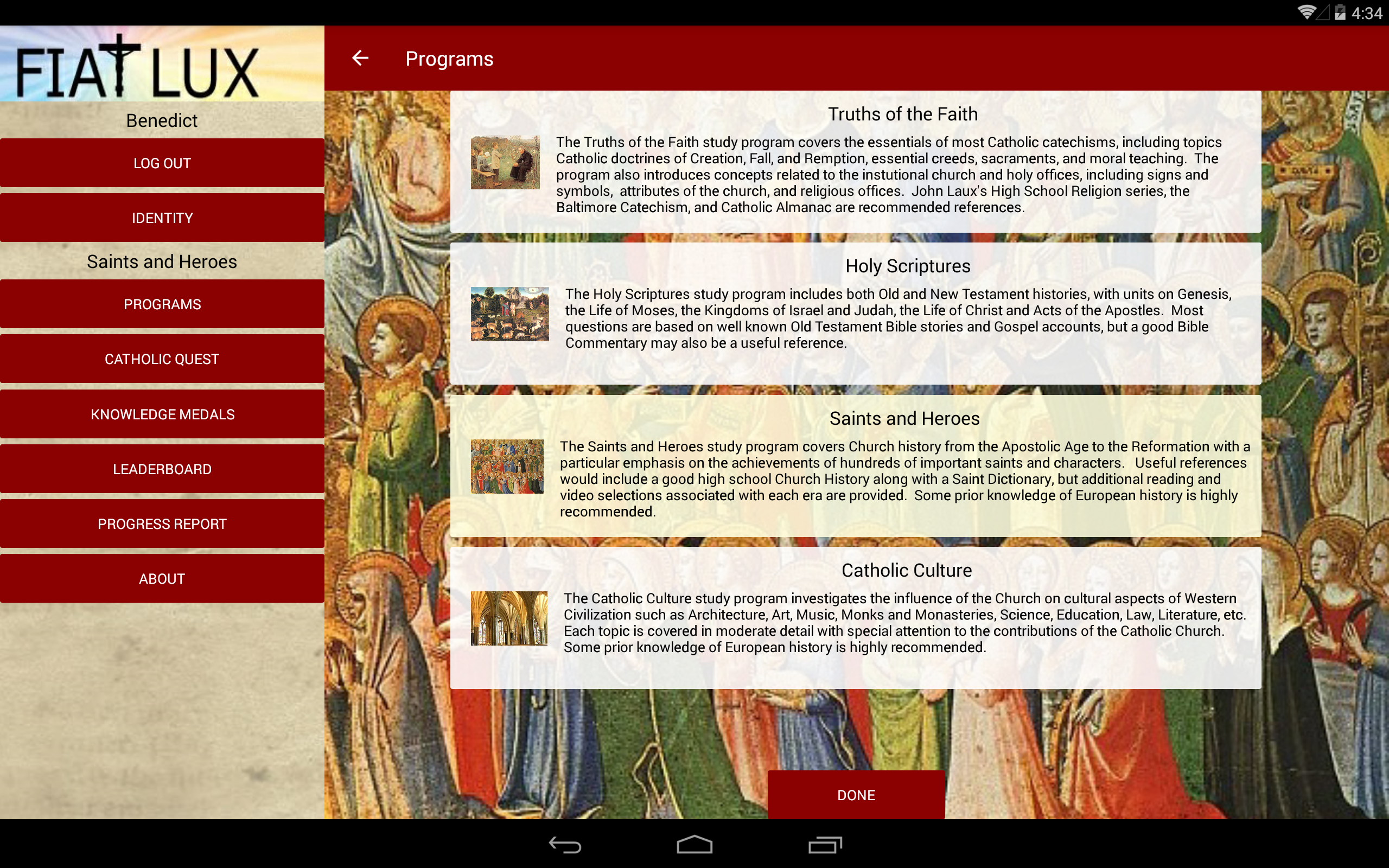Image resolution: width=1389 pixels, height=868 pixels.
Task: Open the About page
Action: 162,579
